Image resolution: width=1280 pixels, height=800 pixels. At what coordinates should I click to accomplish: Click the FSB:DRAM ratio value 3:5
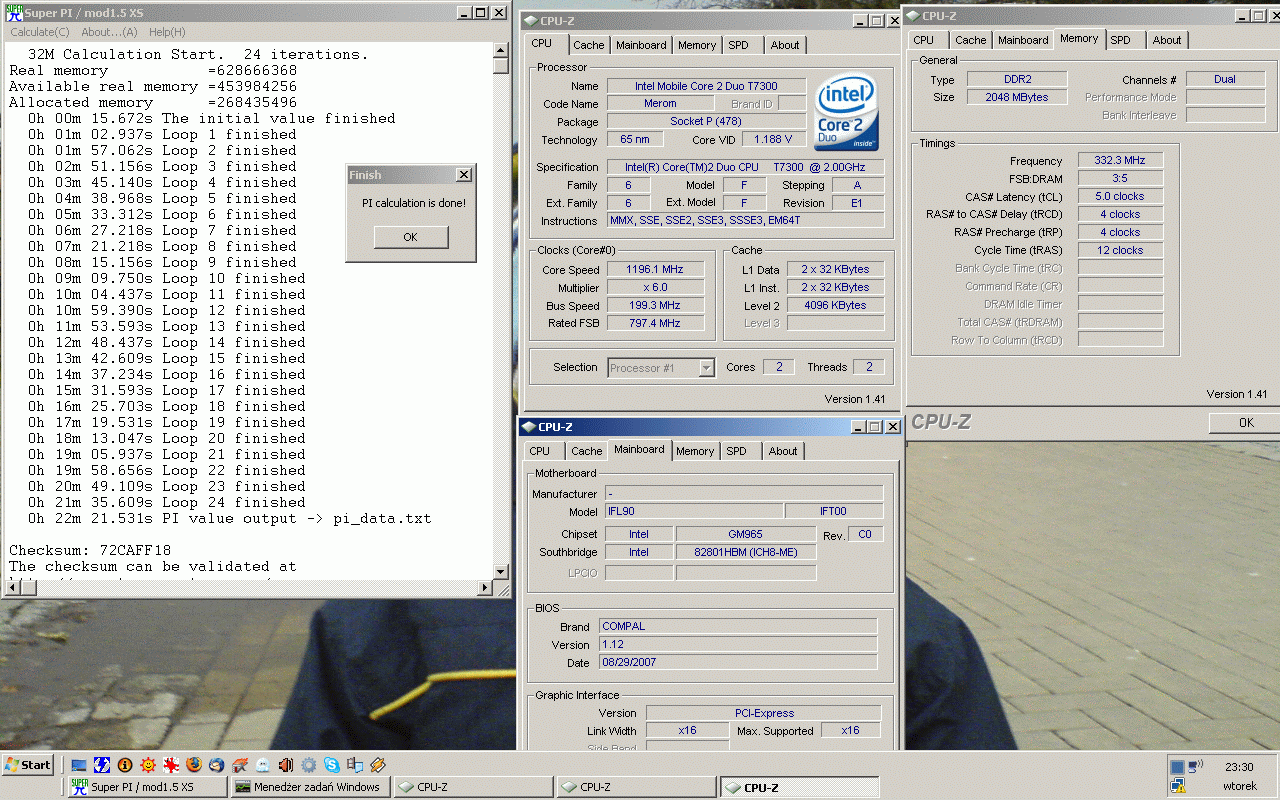tap(1120, 178)
